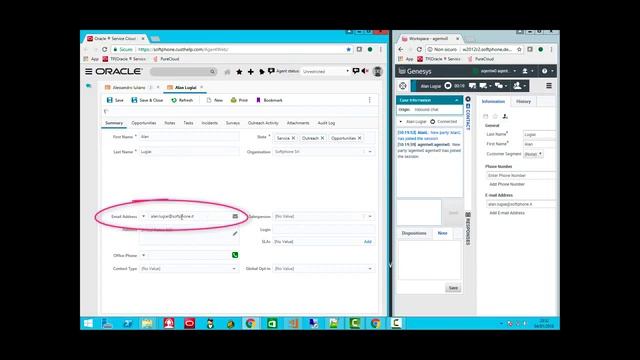The height and width of the screenshot is (360, 640).
Task: Open the Agent status dropdown
Action: [x=325, y=71]
